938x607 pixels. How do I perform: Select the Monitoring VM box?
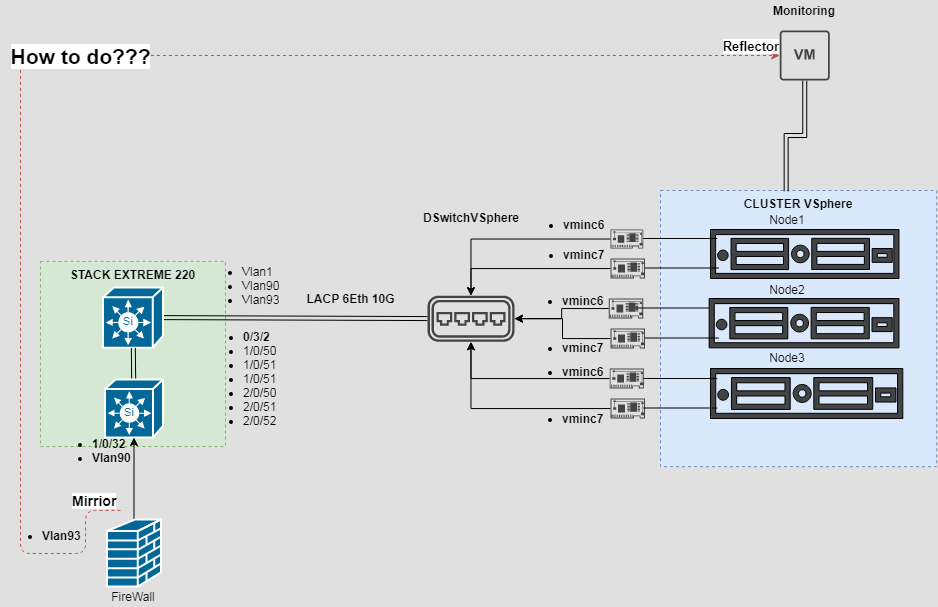point(804,56)
